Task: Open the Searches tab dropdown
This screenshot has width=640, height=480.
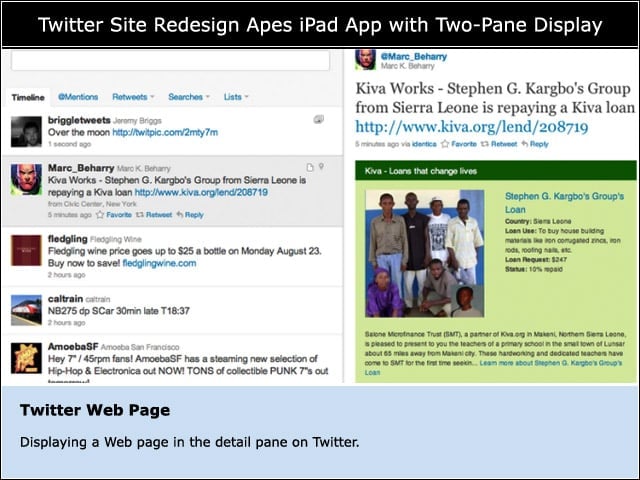Action: point(189,97)
